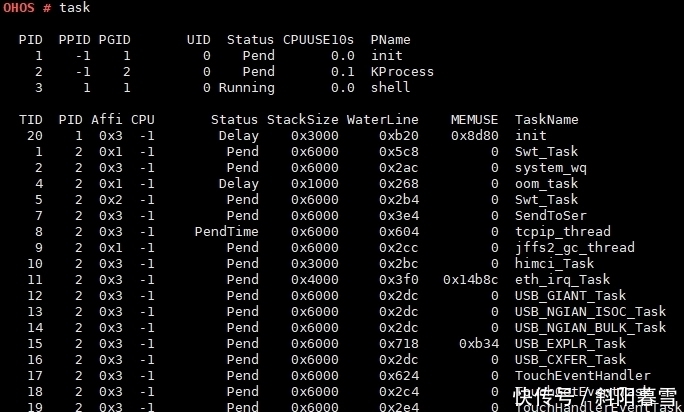Select the USB_EXPLR_Task task name
The image size is (684, 412).
[x=570, y=344]
